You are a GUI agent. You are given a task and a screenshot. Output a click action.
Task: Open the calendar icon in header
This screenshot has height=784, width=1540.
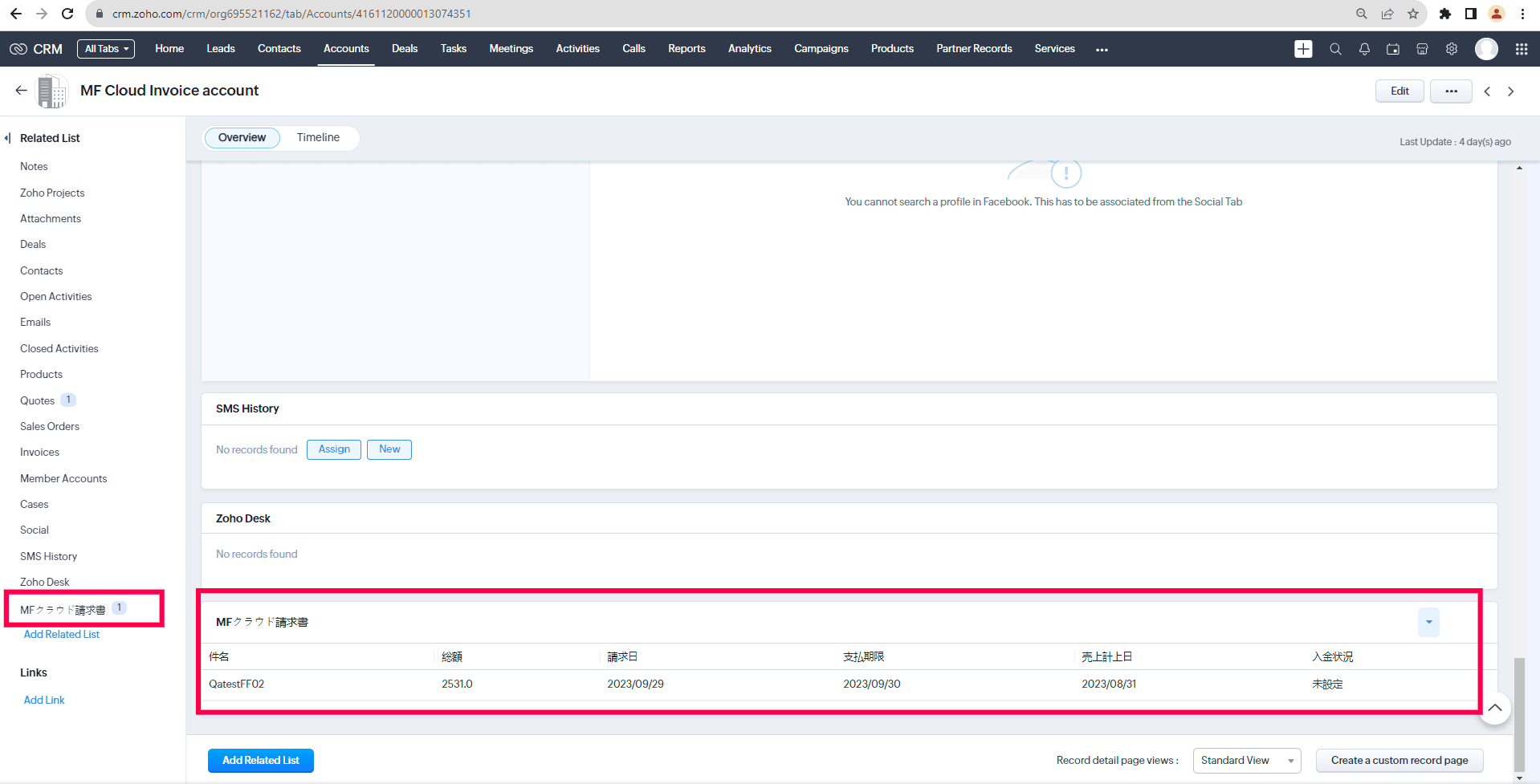1393,49
